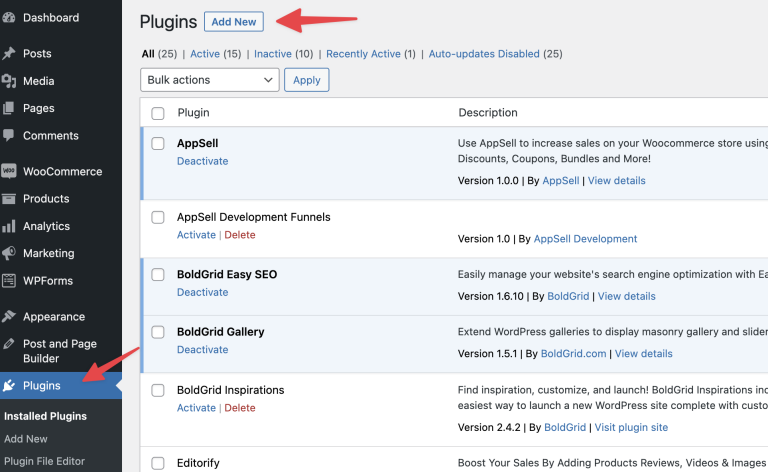View details for BoldGrid Easy SEO

pos(626,296)
